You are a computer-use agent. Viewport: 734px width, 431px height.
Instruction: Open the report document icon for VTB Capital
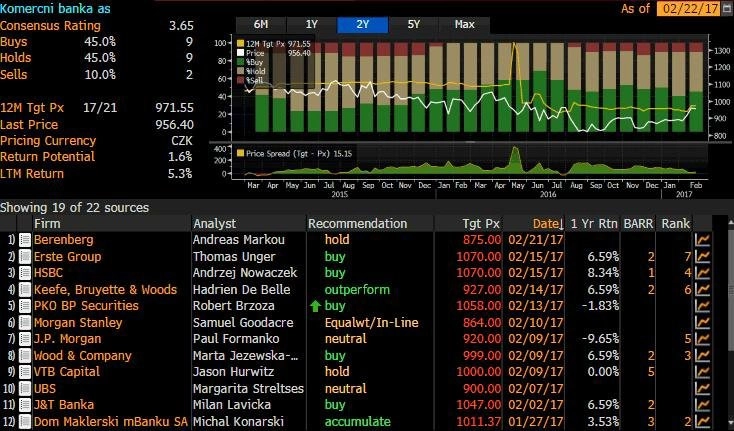[x=25, y=372]
